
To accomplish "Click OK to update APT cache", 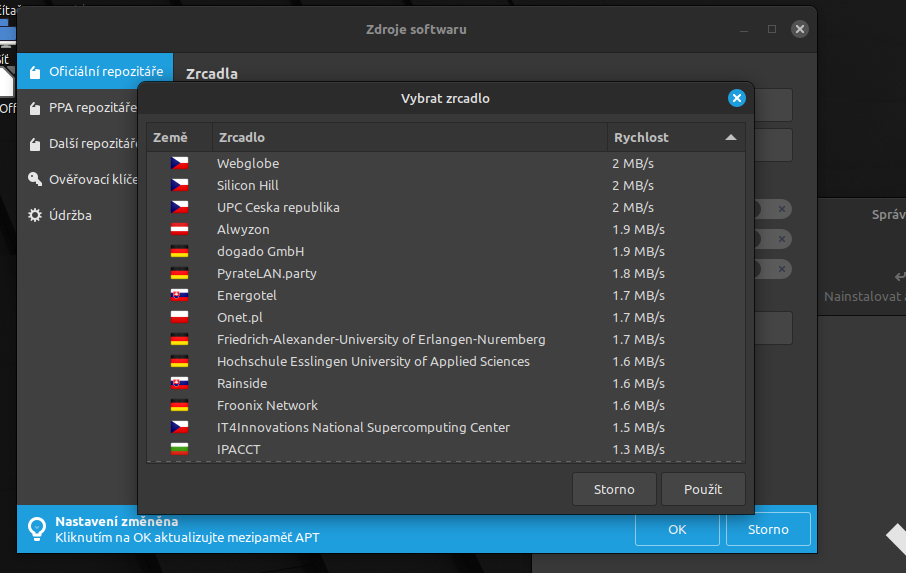I will [676, 529].
